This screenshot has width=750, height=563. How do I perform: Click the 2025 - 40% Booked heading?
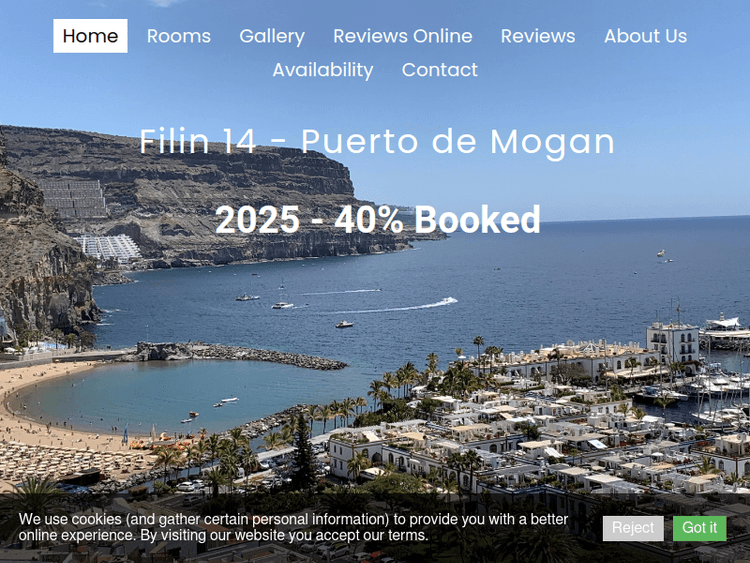click(x=377, y=220)
